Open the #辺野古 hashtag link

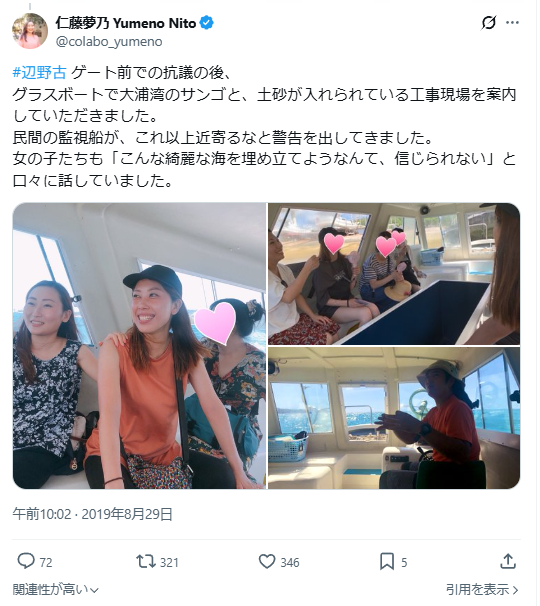pos(40,73)
